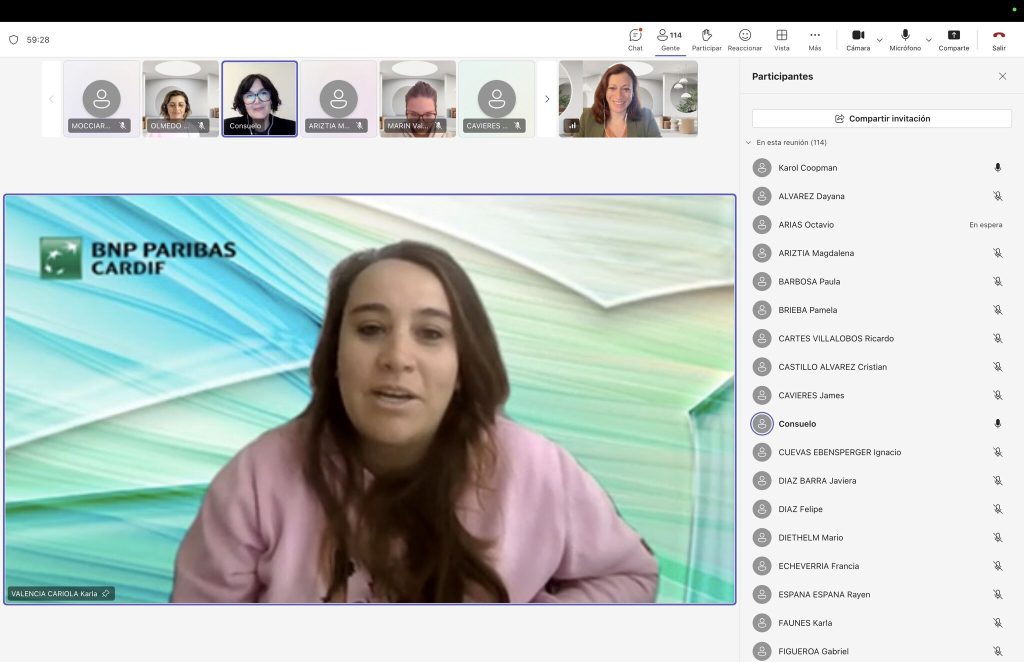Collapse the 'En esta reunión (114)' section
Image resolution: width=1024 pixels, height=662 pixels.
click(x=748, y=142)
